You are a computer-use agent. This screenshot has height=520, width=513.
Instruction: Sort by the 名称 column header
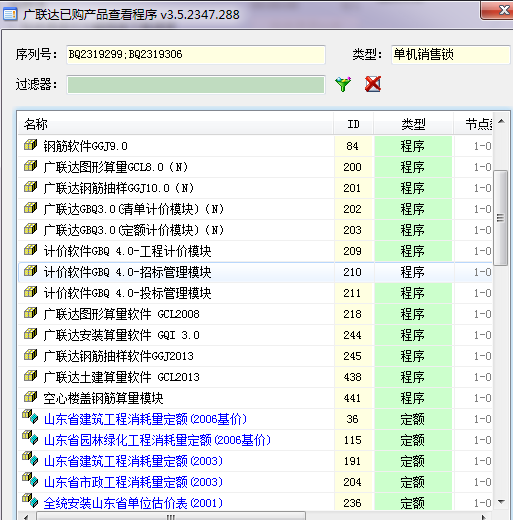[176, 124]
